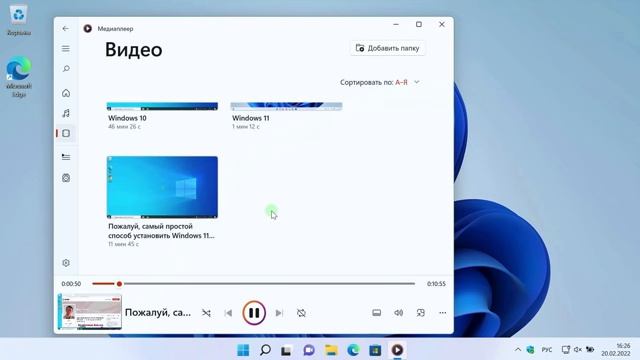Click the now-playing video preview thumbnail
Image resolution: width=640 pixels, height=360 pixels.
[89, 312]
